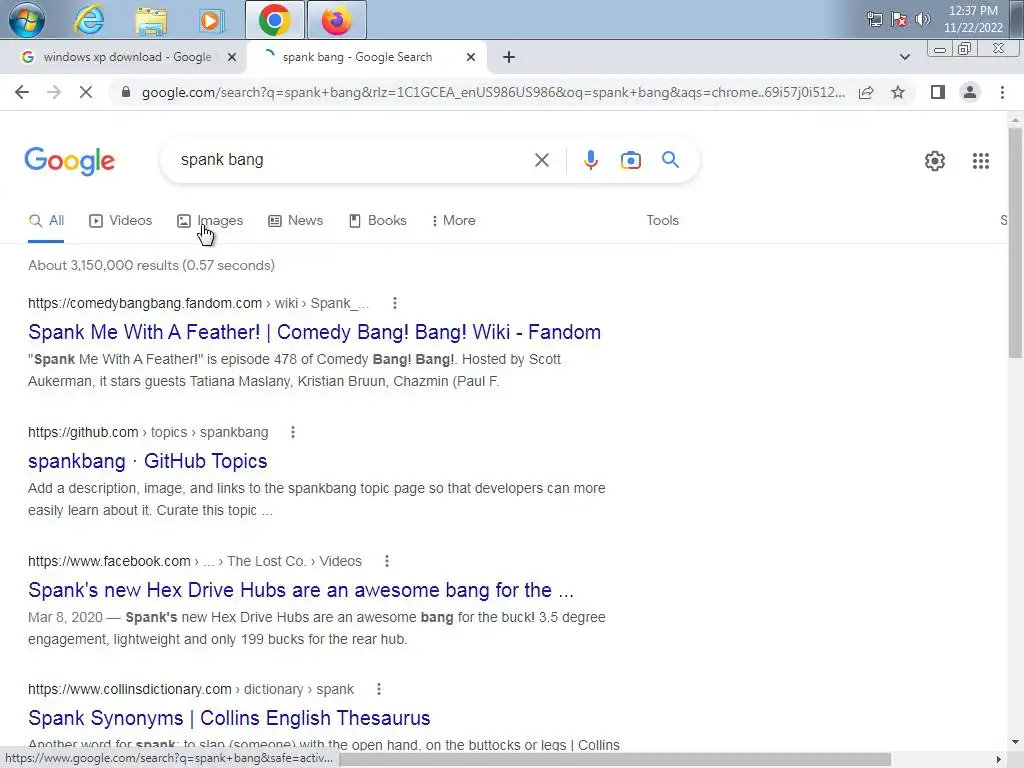Open options menu for collinsdictionary.com result
1024x768 pixels.
coord(379,689)
